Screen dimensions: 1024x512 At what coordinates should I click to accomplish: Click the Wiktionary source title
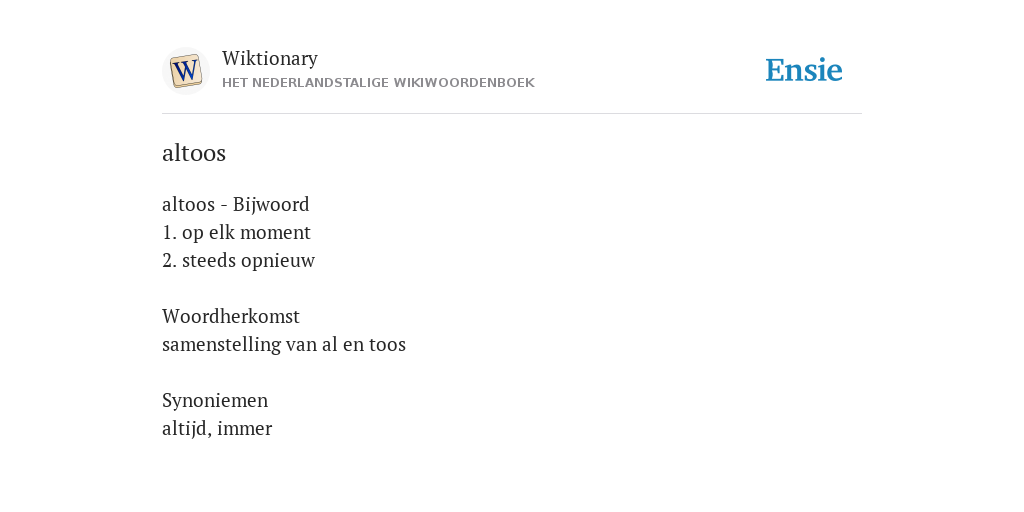pos(270,58)
